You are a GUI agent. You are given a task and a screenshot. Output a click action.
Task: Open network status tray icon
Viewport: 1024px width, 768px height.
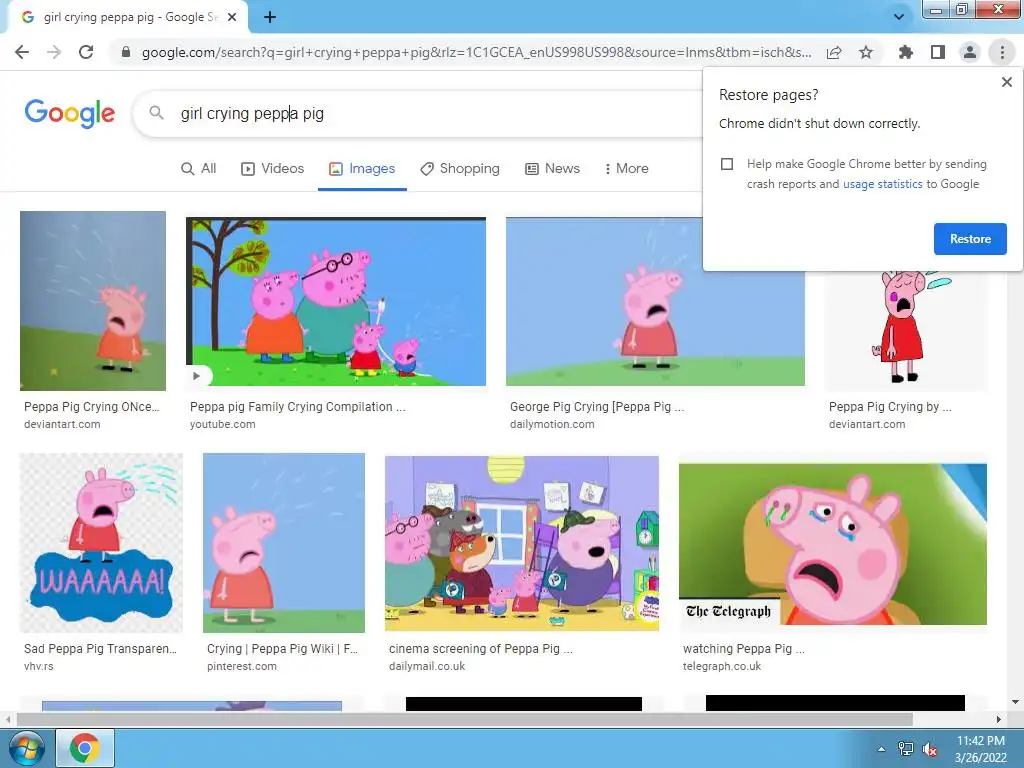tap(906, 749)
